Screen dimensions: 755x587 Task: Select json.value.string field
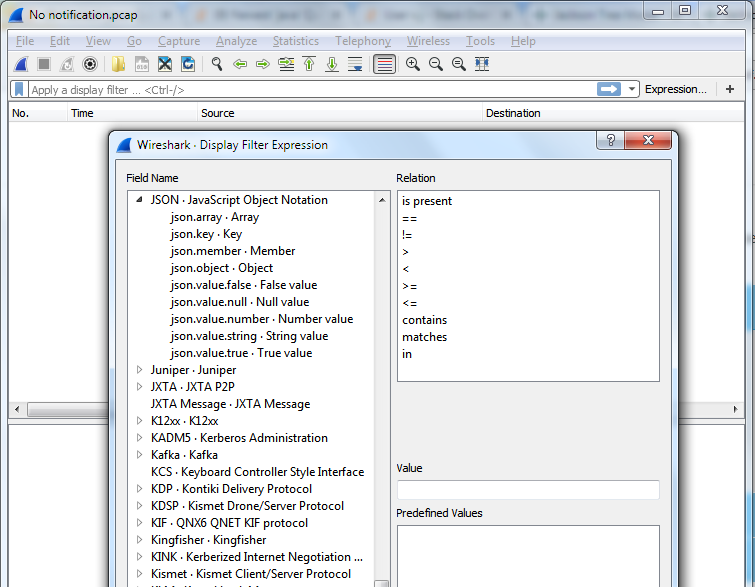pyautogui.click(x=249, y=336)
